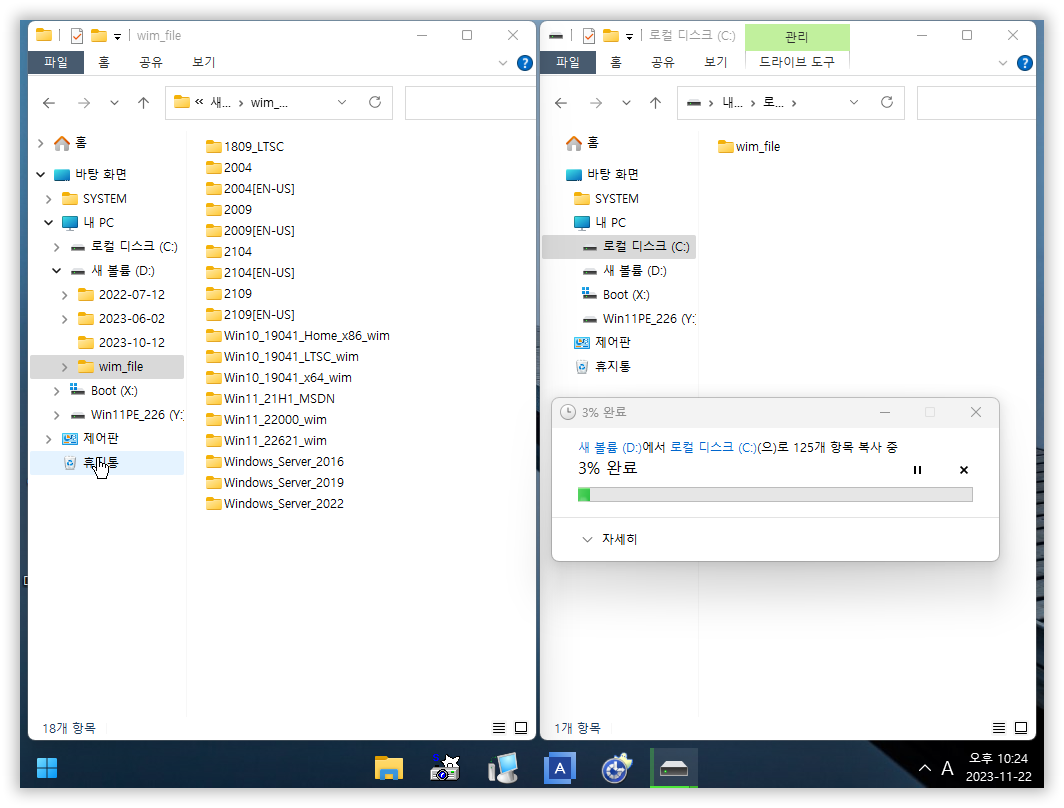
Task: Open the camera capture tool on taskbar
Action: pyautogui.click(x=445, y=768)
